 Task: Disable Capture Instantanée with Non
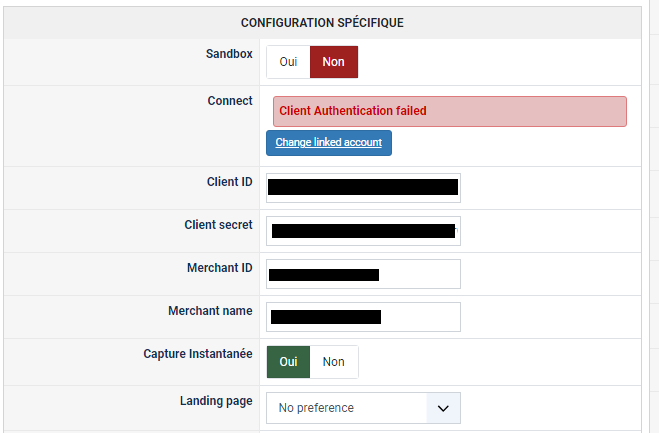coord(334,362)
